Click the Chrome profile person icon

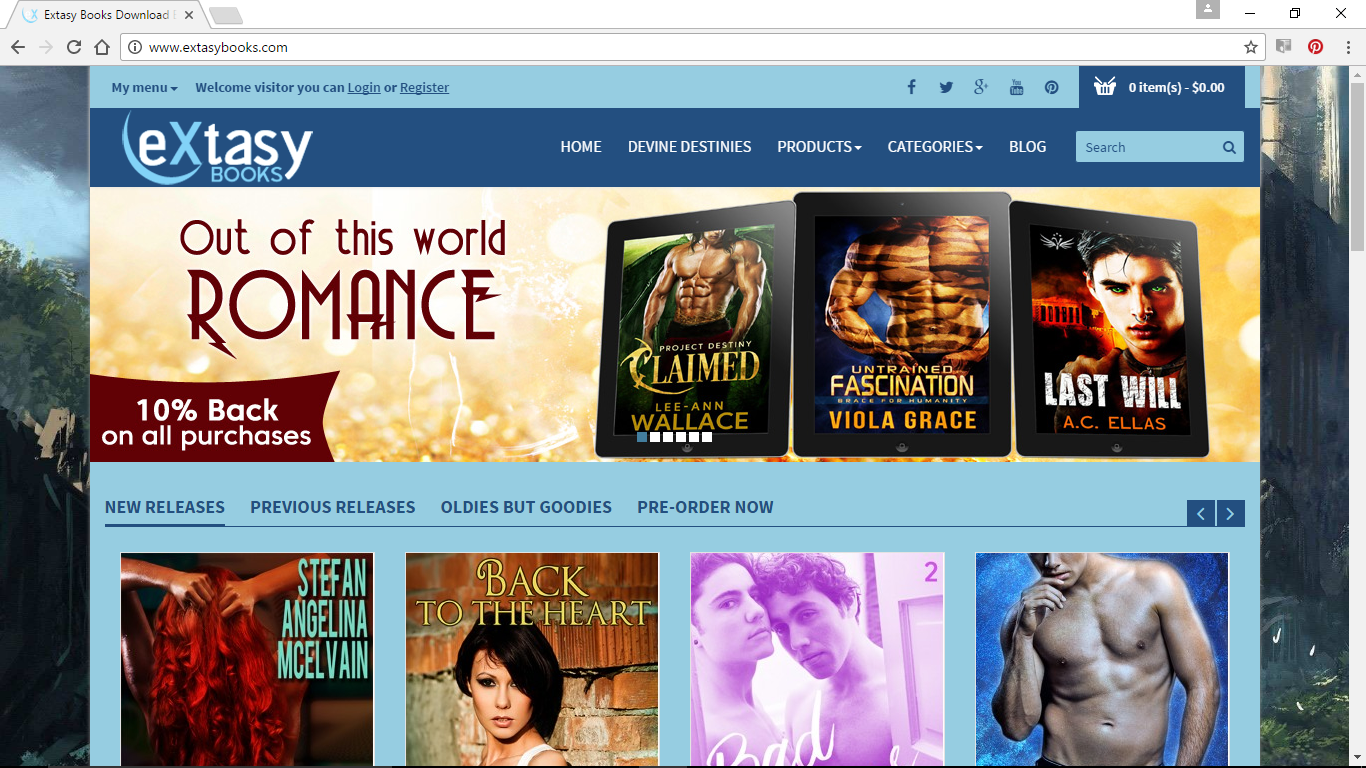click(1208, 9)
